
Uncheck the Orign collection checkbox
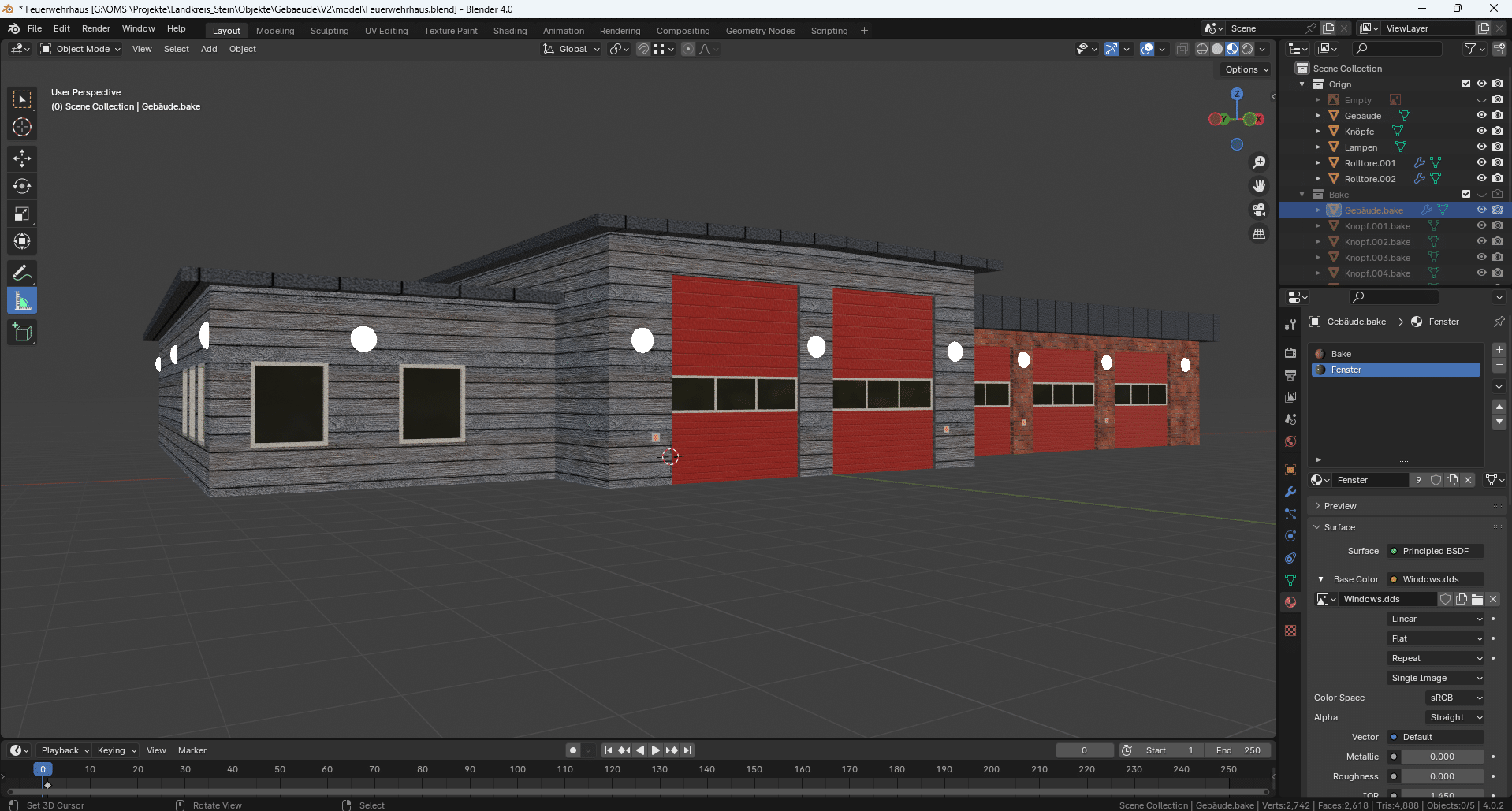point(1466,84)
